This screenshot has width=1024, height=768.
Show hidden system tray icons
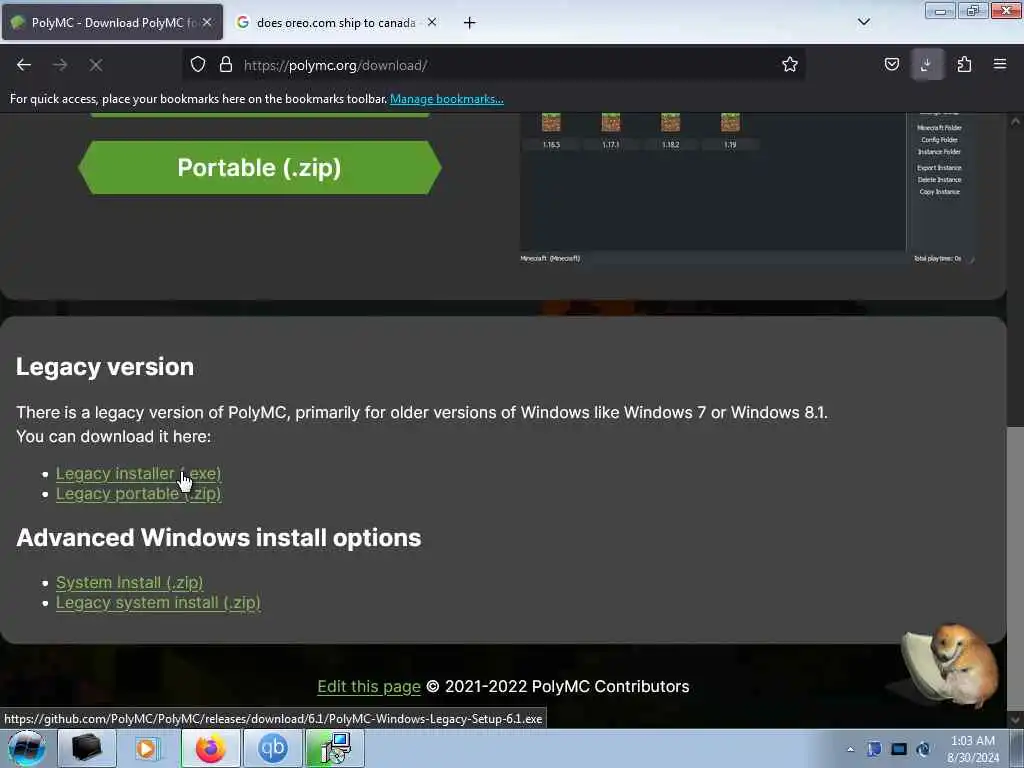pyautogui.click(x=850, y=750)
